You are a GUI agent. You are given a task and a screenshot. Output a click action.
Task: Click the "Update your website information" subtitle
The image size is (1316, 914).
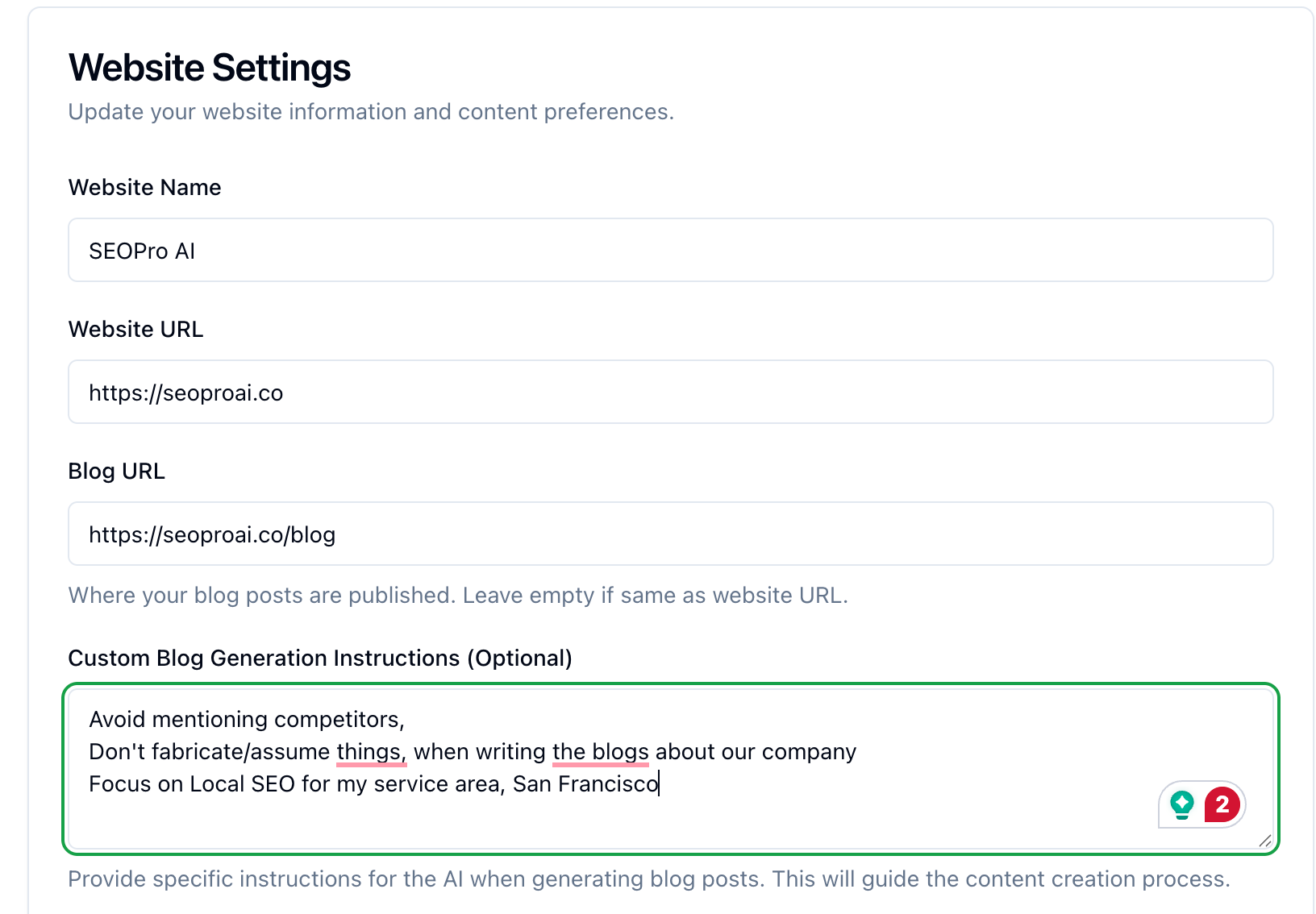click(370, 112)
